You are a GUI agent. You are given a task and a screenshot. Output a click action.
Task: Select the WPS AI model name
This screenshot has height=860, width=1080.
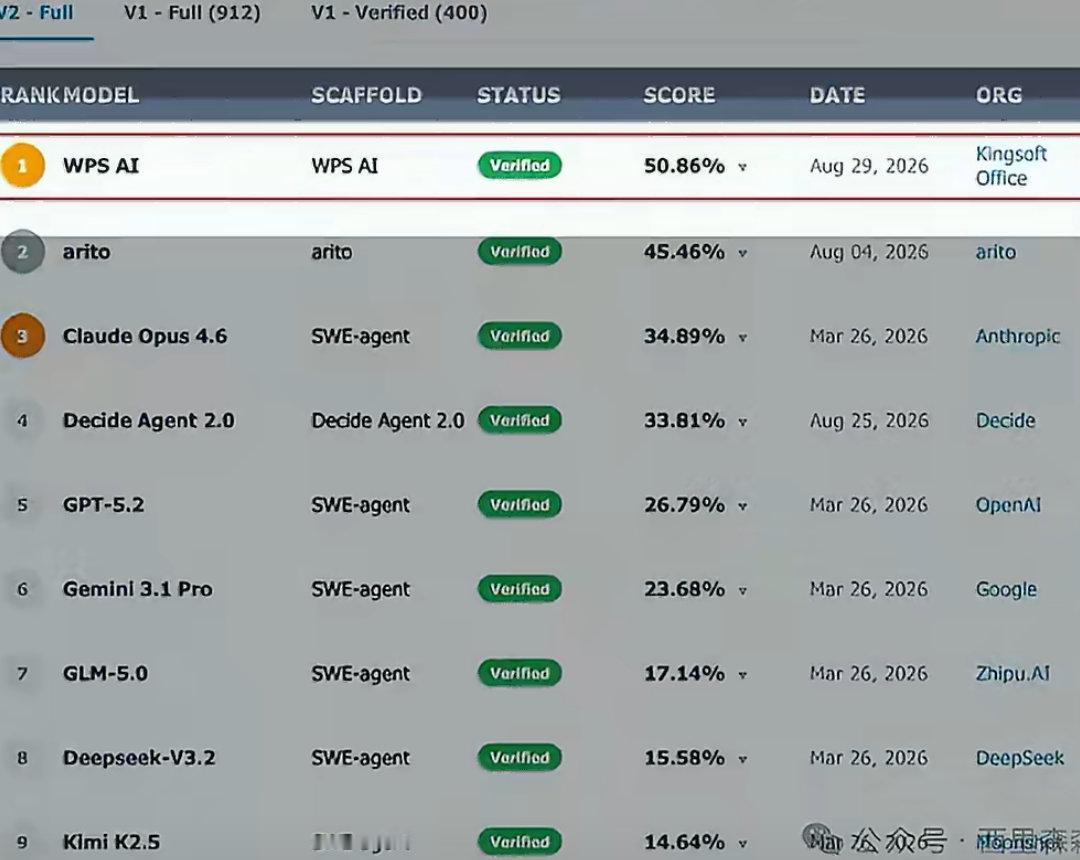coord(101,165)
